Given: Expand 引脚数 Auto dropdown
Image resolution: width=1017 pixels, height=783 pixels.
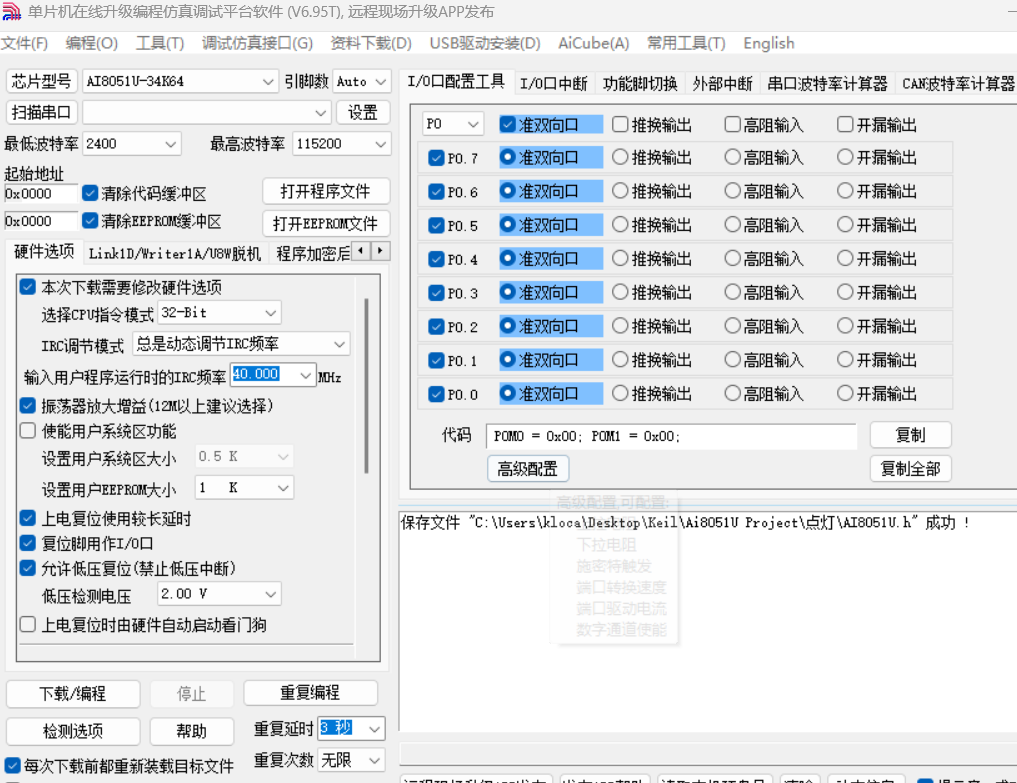Looking at the screenshot, I should click(x=381, y=82).
